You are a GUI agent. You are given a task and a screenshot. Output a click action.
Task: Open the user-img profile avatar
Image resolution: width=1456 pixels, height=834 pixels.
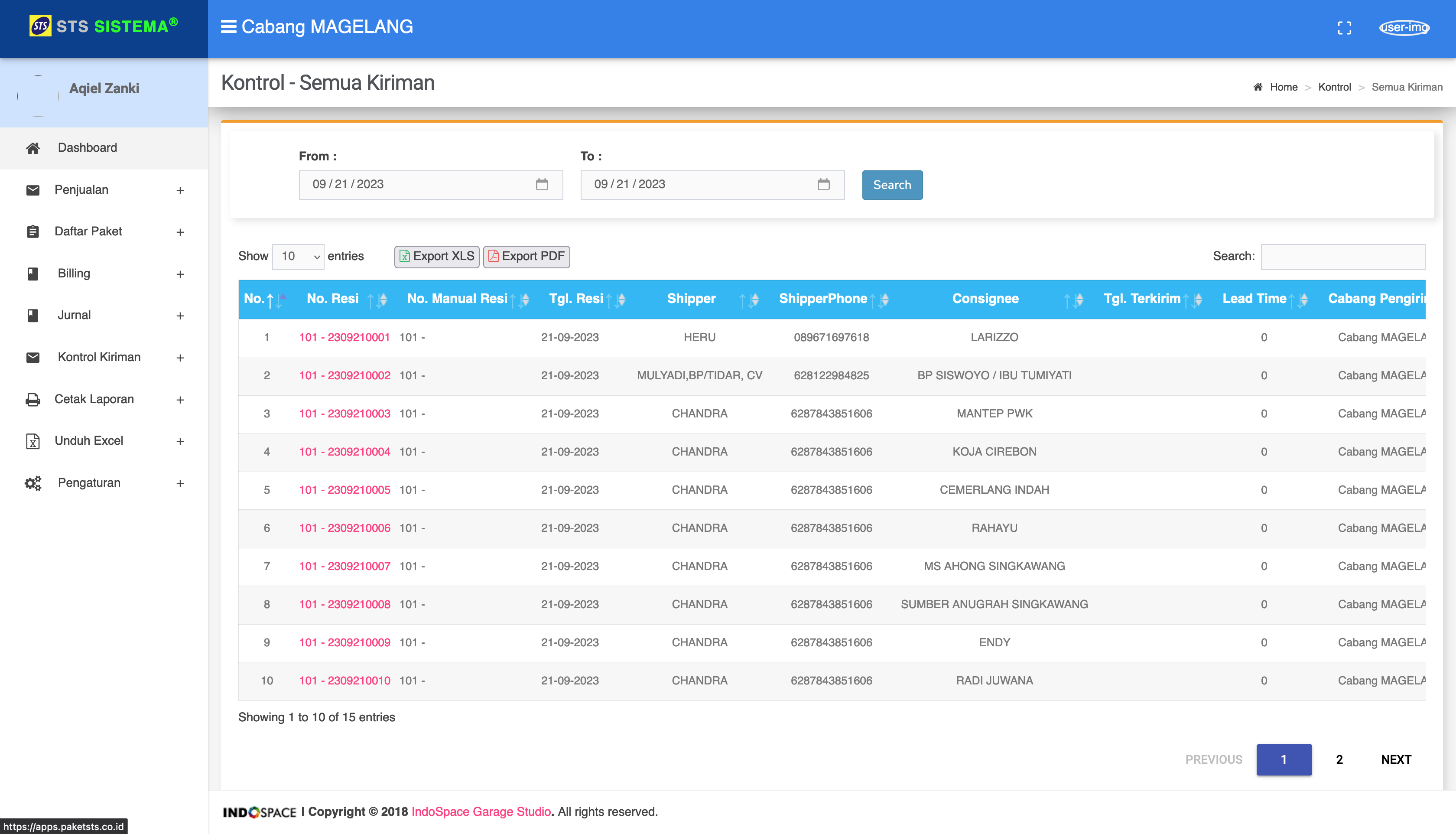pos(1404,27)
